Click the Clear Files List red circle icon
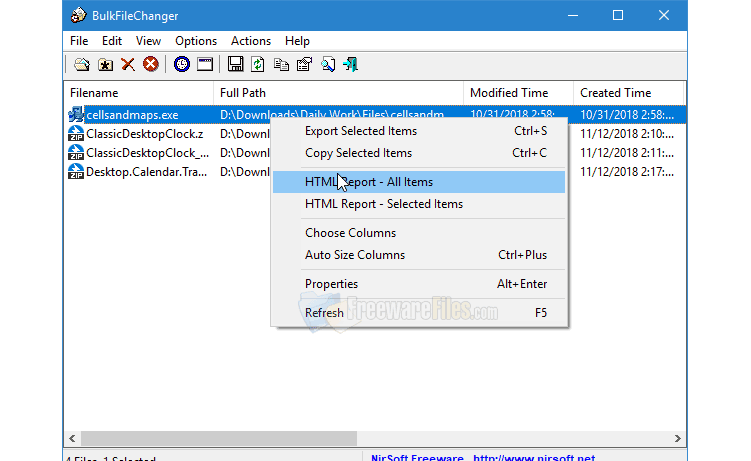The width and height of the screenshot is (751, 461). point(150,64)
